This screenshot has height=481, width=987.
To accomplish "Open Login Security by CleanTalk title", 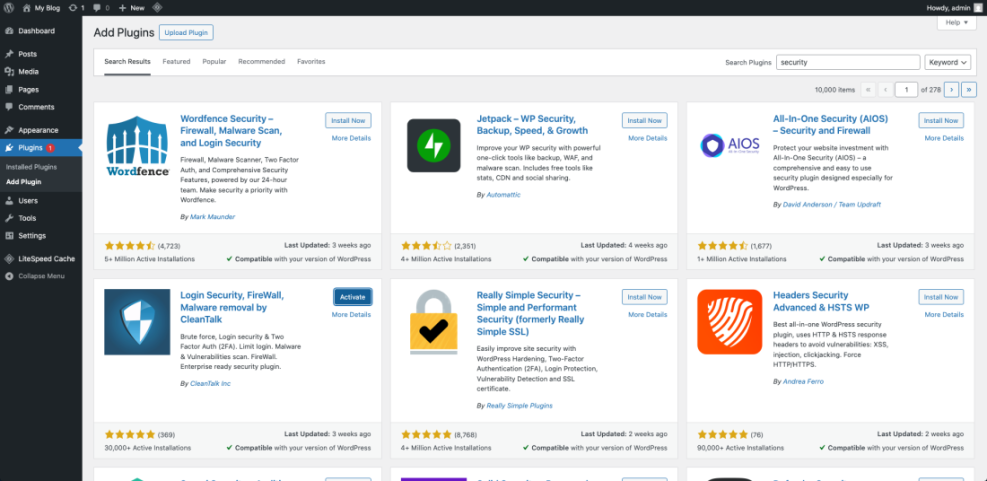I will [x=232, y=307].
